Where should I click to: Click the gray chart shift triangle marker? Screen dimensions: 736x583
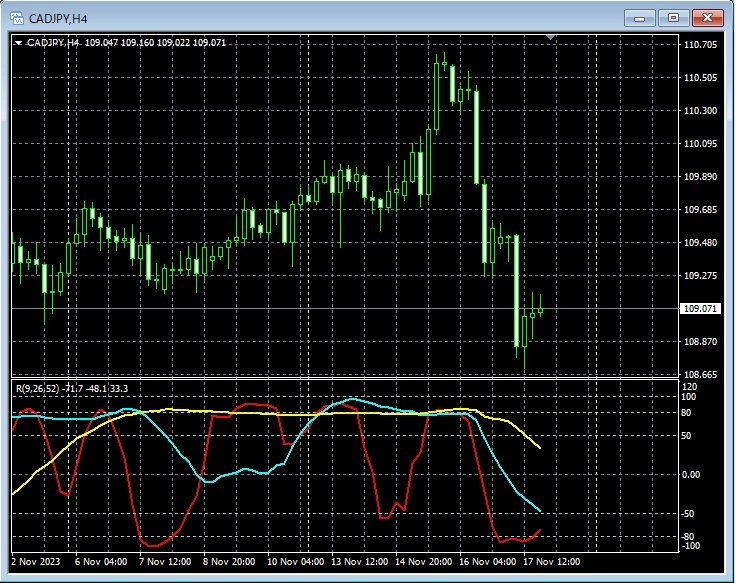tap(550, 38)
